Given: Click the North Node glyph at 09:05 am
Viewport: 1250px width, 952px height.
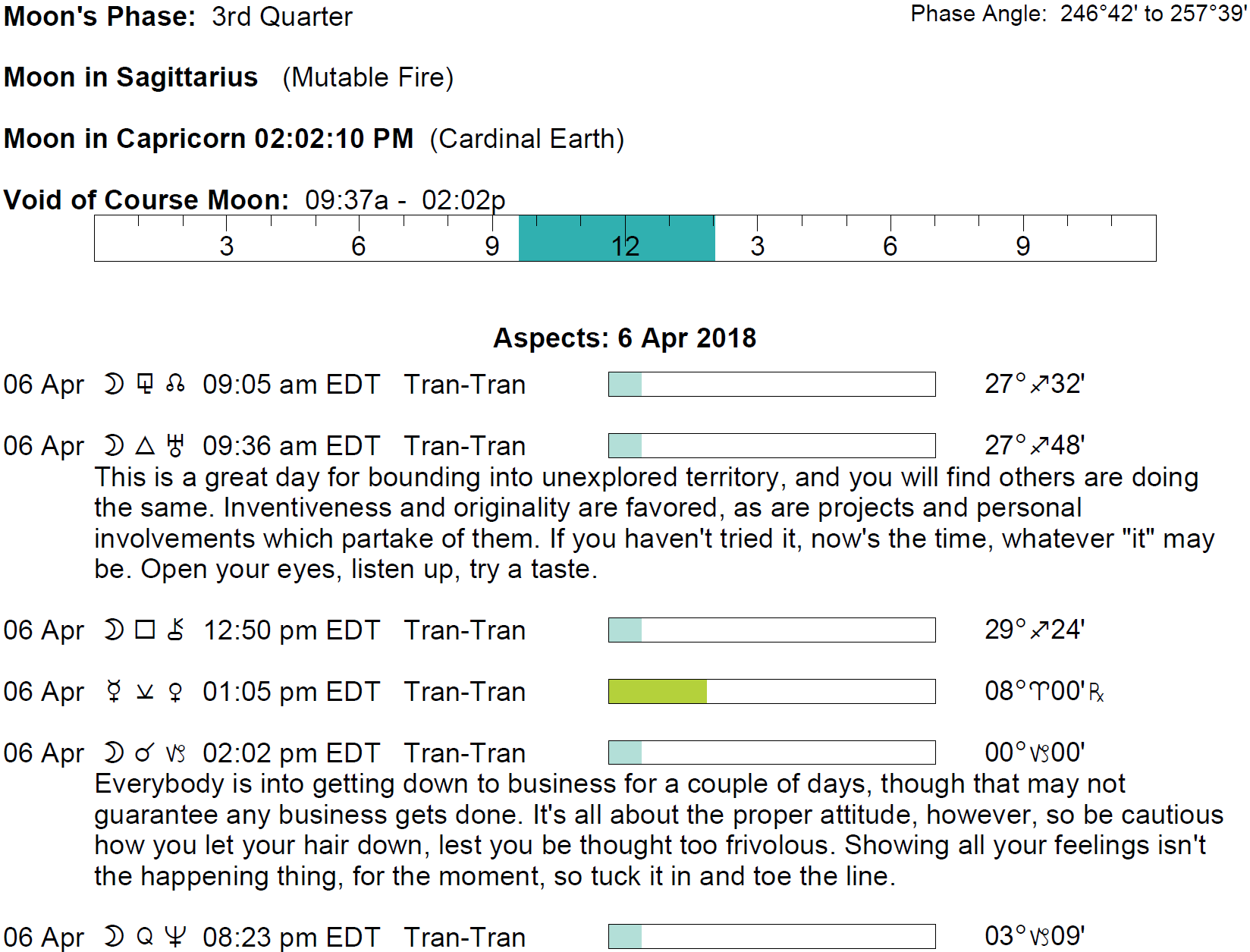Looking at the screenshot, I should (x=175, y=385).
